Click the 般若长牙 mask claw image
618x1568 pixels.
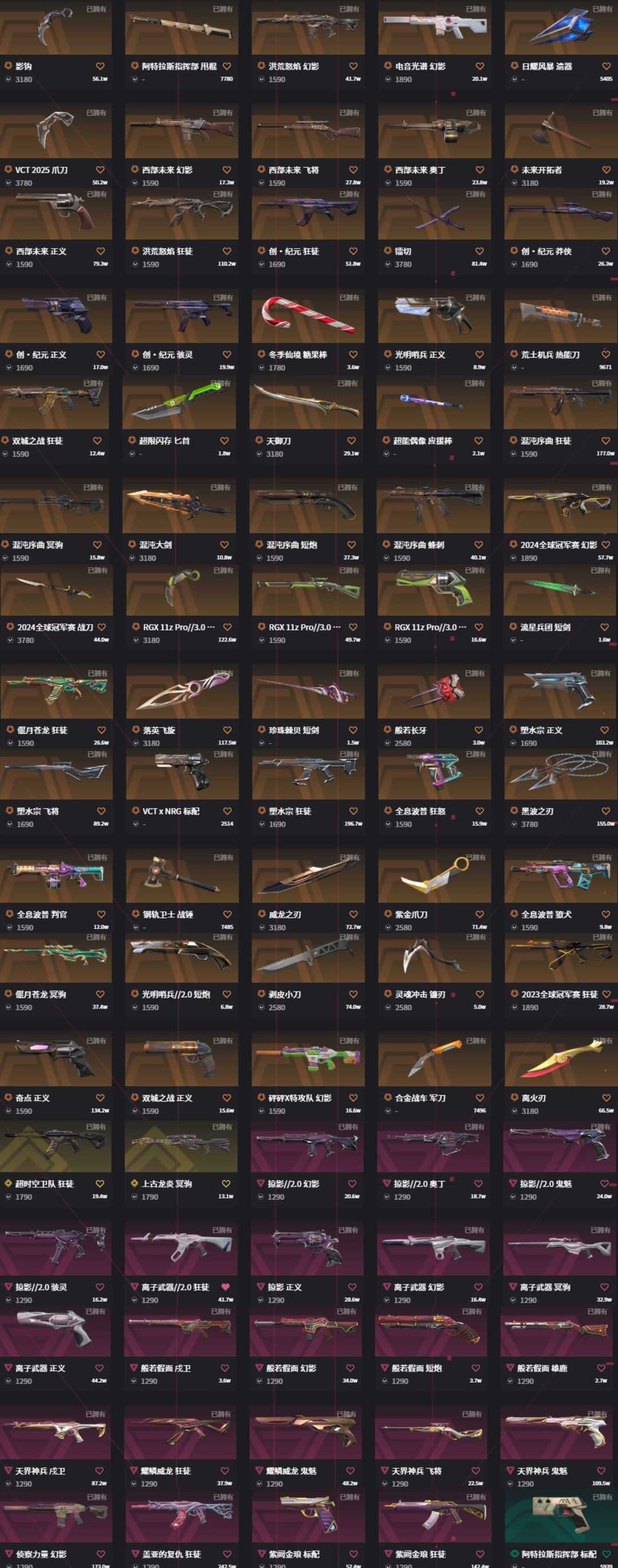(x=434, y=692)
